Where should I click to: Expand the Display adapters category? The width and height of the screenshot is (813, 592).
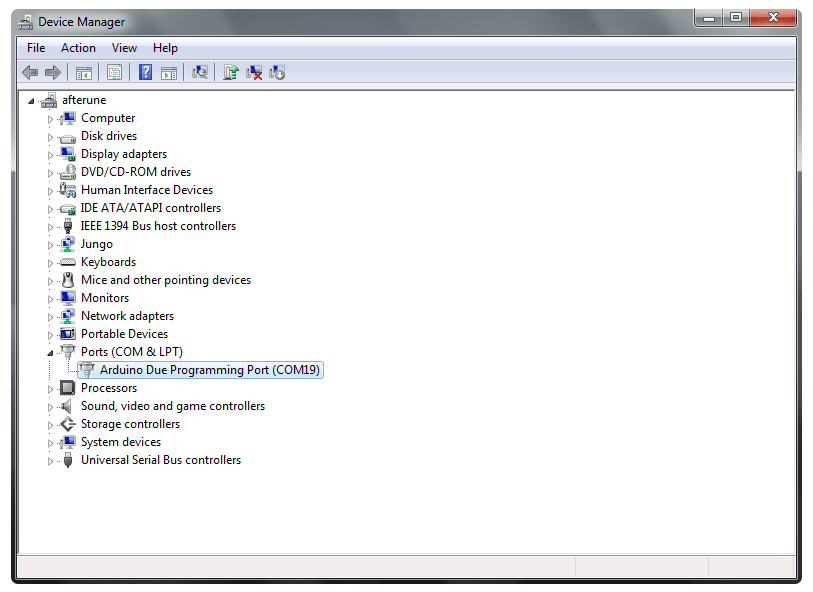click(x=50, y=155)
